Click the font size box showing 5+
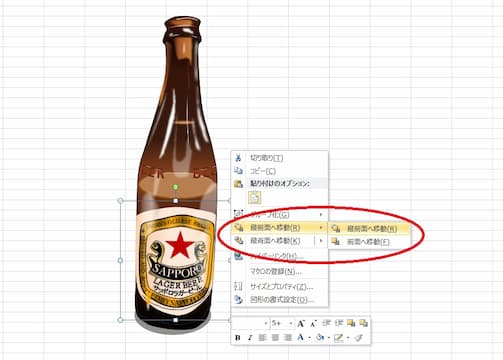The height and width of the screenshot is (360, 503). [x=279, y=323]
